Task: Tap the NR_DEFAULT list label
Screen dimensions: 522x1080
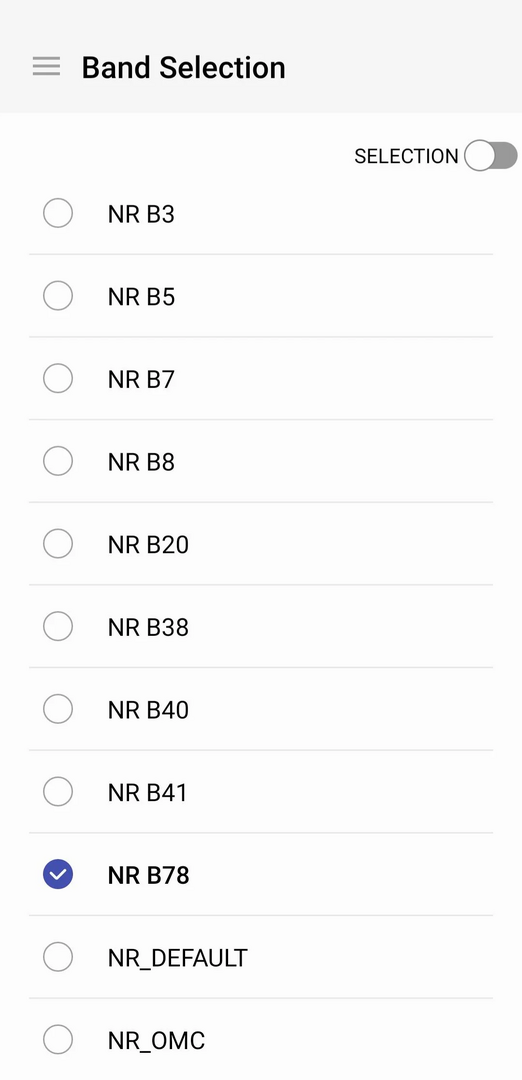Action: point(178,958)
